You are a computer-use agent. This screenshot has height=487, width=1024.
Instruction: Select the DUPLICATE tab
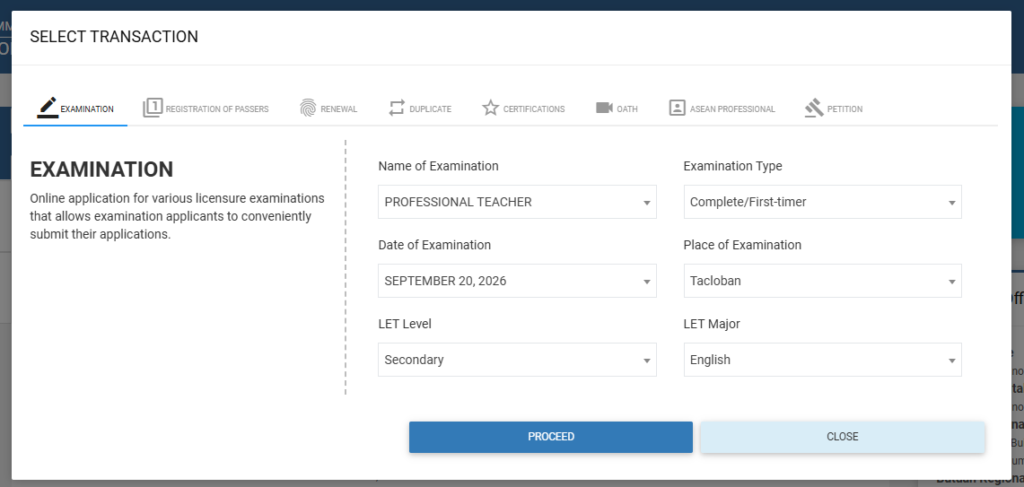coord(430,109)
